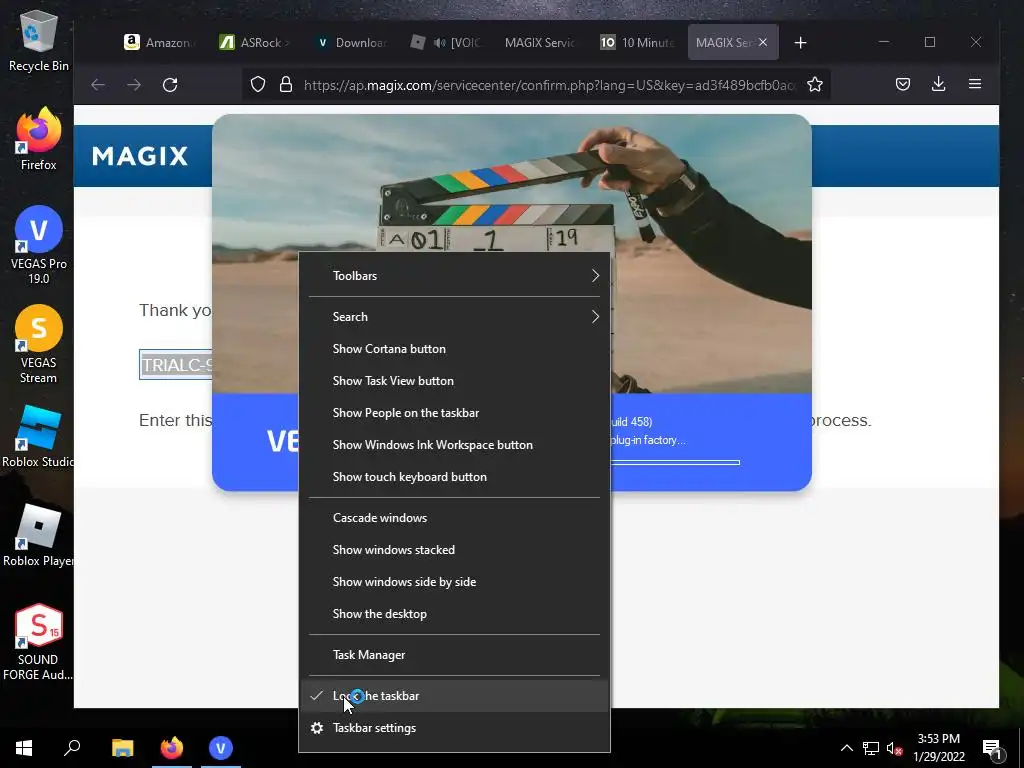Bookmark this page with the star
This screenshot has width=1024, height=768.
814,84
